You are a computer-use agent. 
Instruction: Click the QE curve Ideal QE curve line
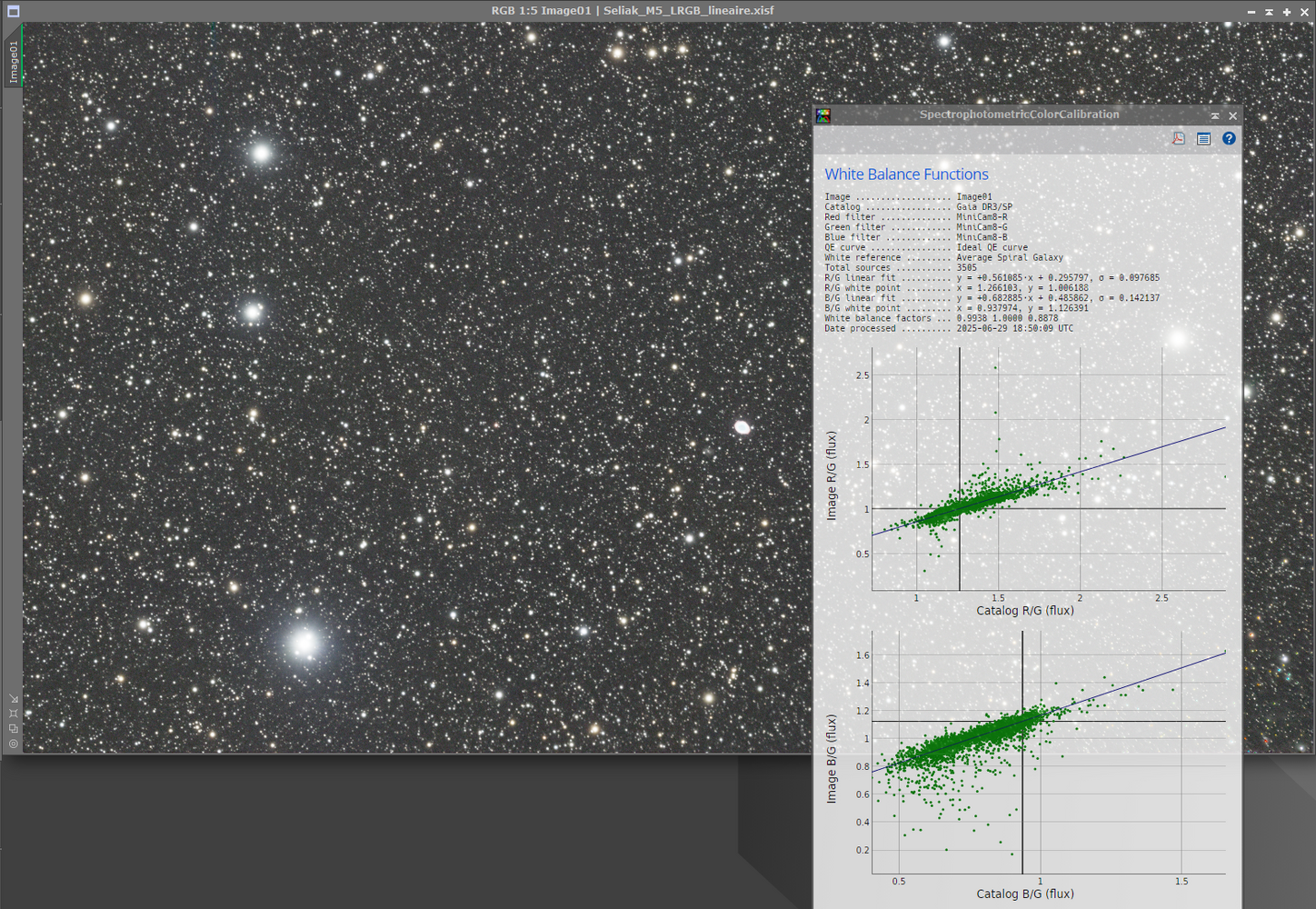(x=926, y=247)
